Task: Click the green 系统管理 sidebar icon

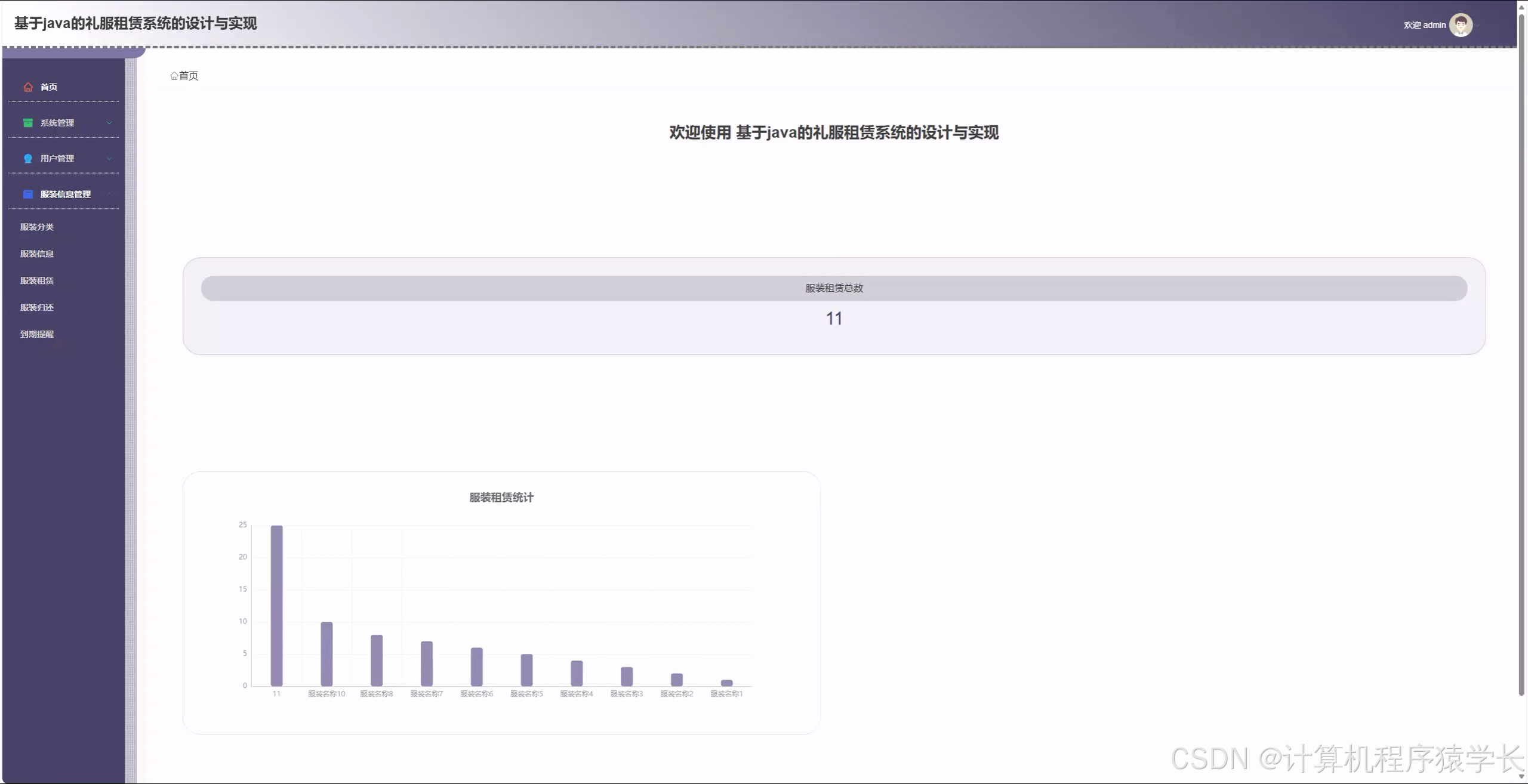Action: tap(28, 122)
